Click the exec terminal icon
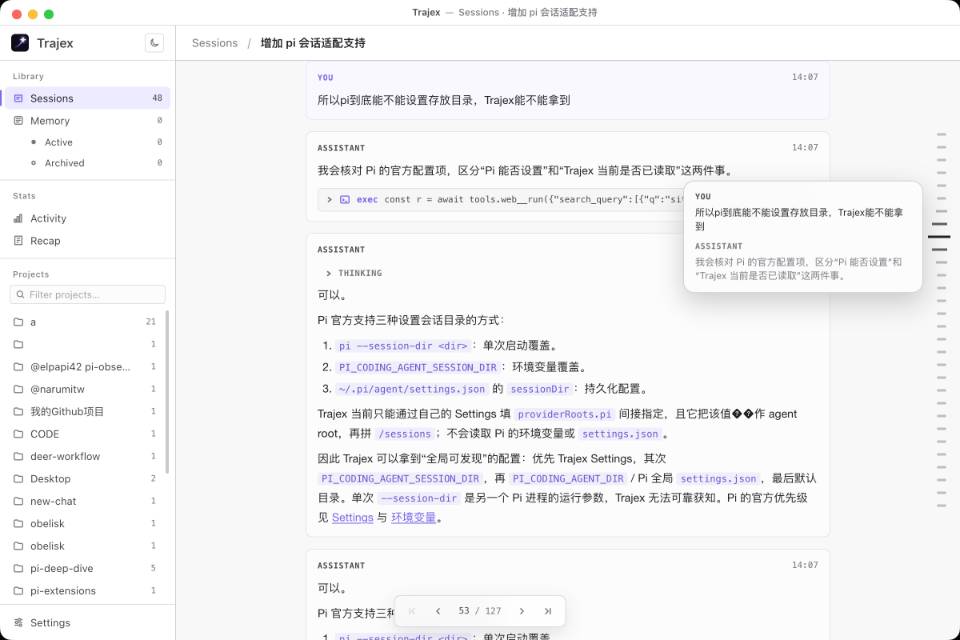960x640 pixels. 345,200
